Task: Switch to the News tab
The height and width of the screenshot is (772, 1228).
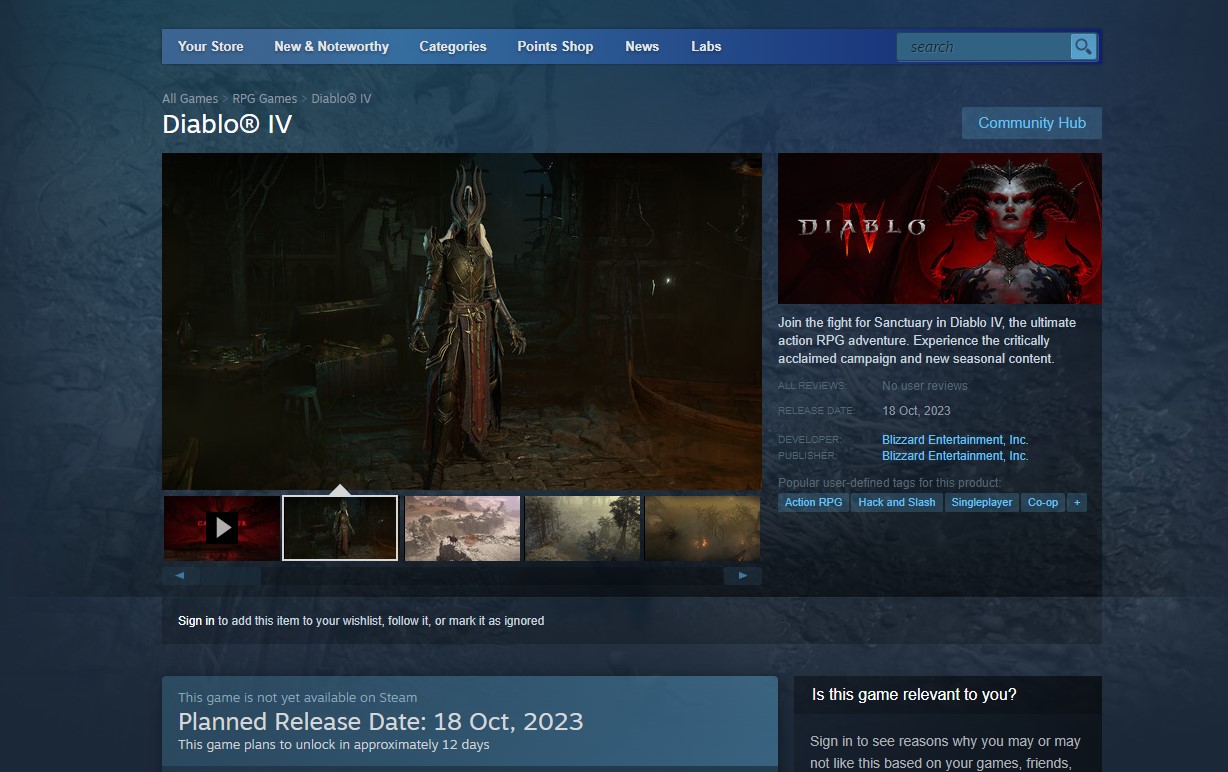Action: point(641,46)
